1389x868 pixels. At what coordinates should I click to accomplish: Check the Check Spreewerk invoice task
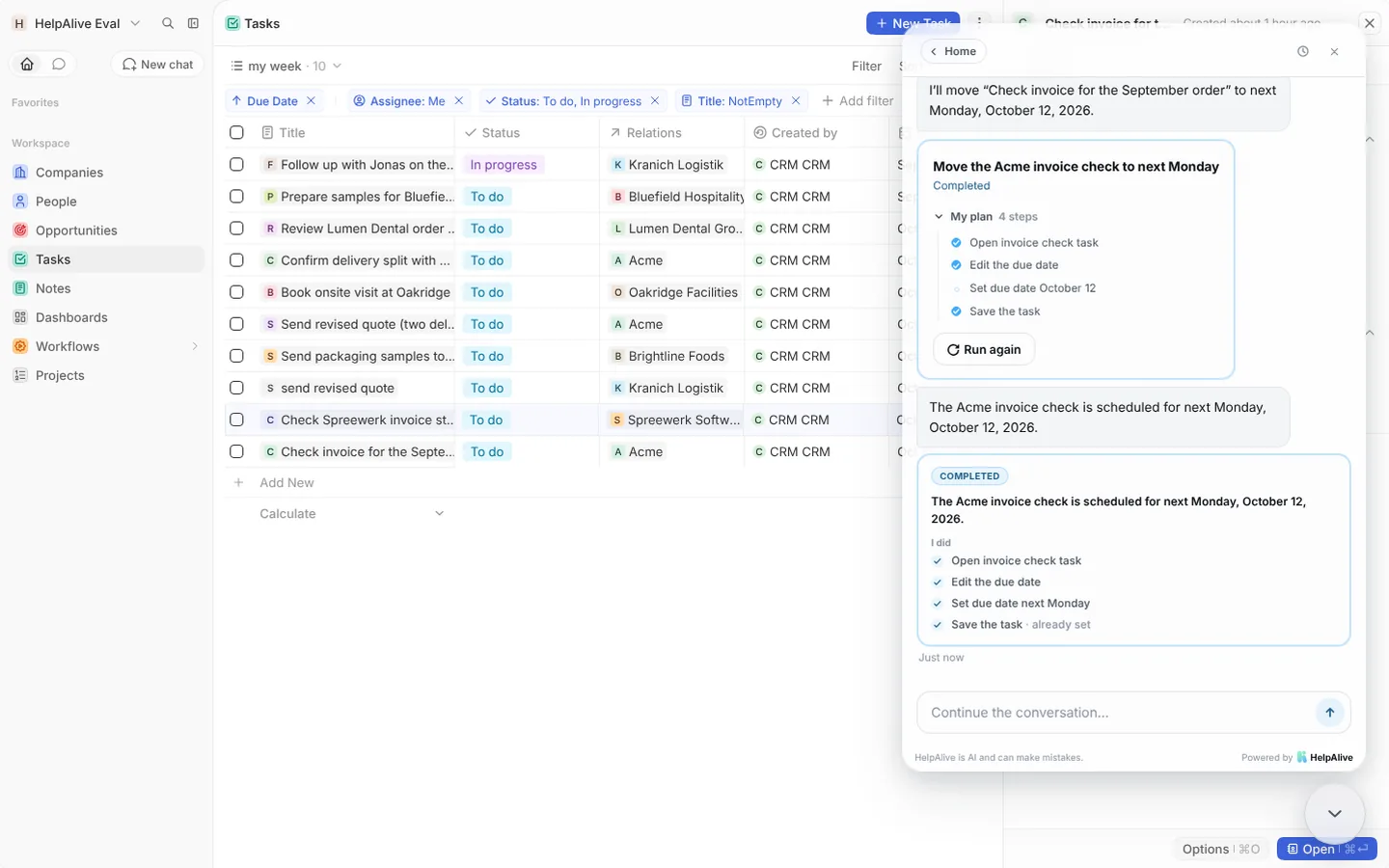(236, 420)
